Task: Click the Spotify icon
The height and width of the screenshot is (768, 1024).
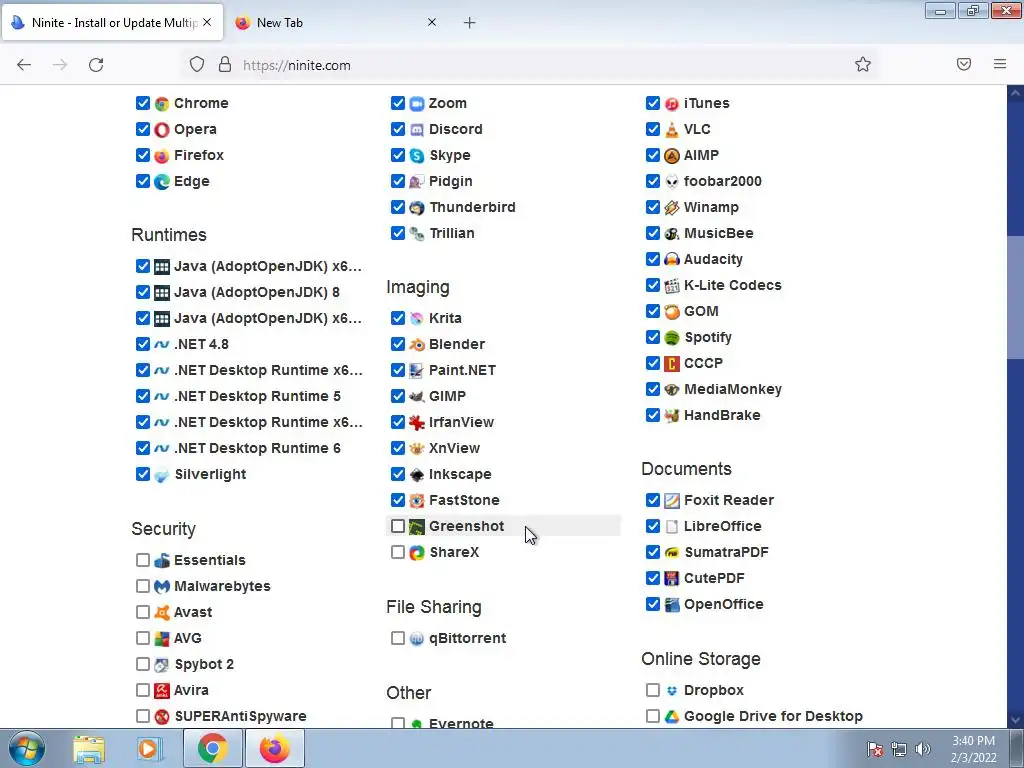Action: (x=672, y=338)
